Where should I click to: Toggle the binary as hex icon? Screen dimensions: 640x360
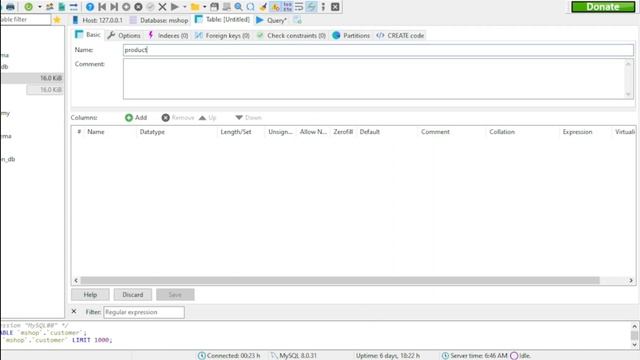tap(287, 7)
